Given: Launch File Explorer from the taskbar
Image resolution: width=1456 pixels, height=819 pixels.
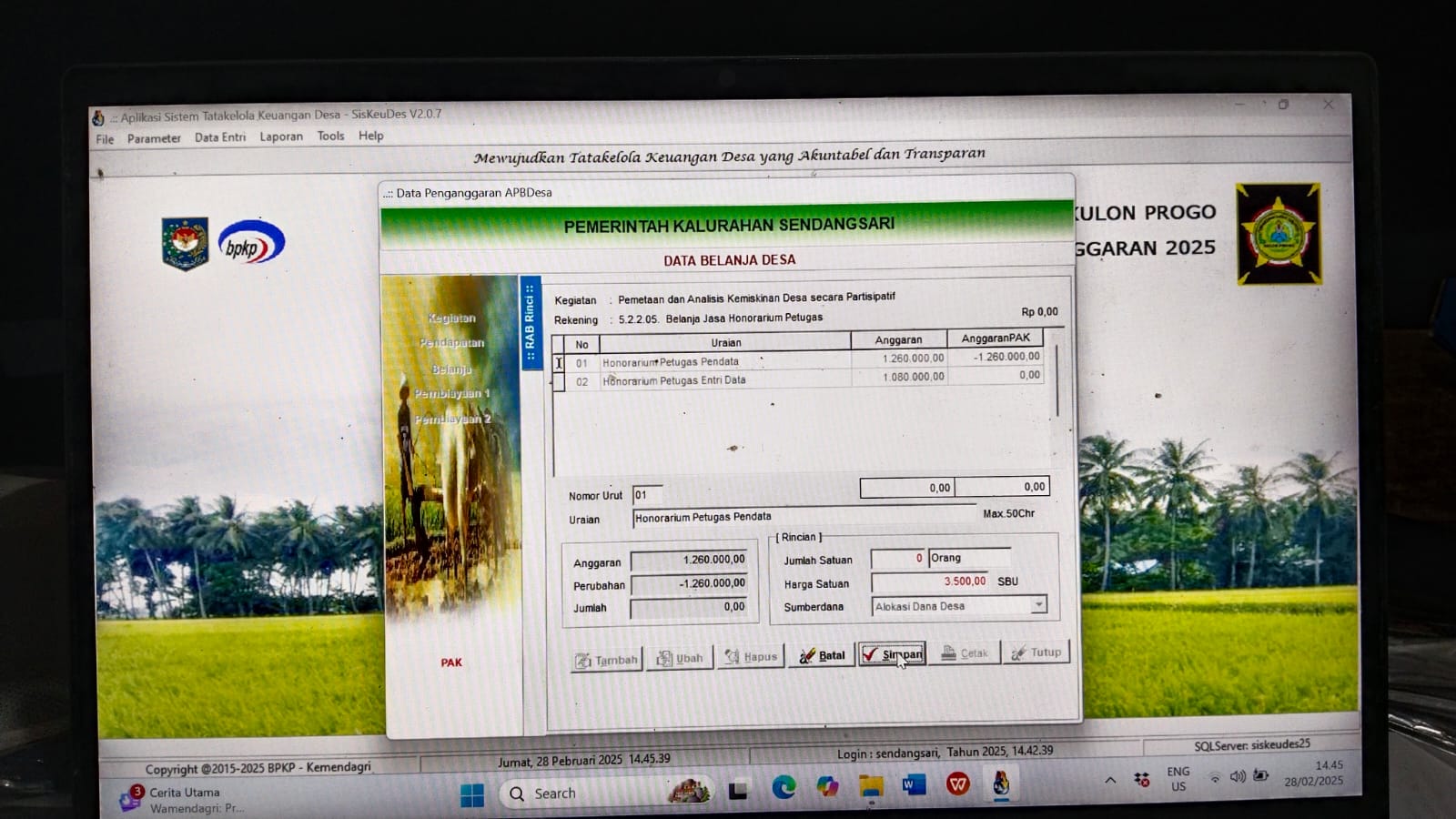Looking at the screenshot, I should click(x=871, y=786).
